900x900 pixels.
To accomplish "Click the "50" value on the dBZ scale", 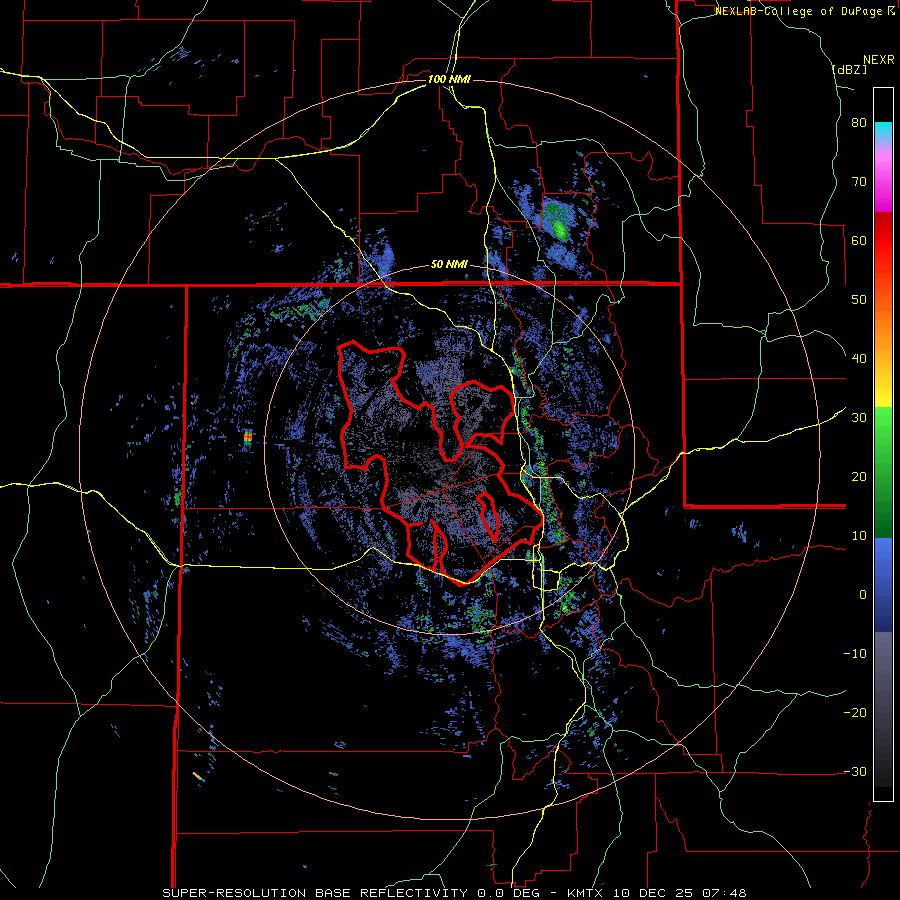I will pyautogui.click(x=859, y=300).
